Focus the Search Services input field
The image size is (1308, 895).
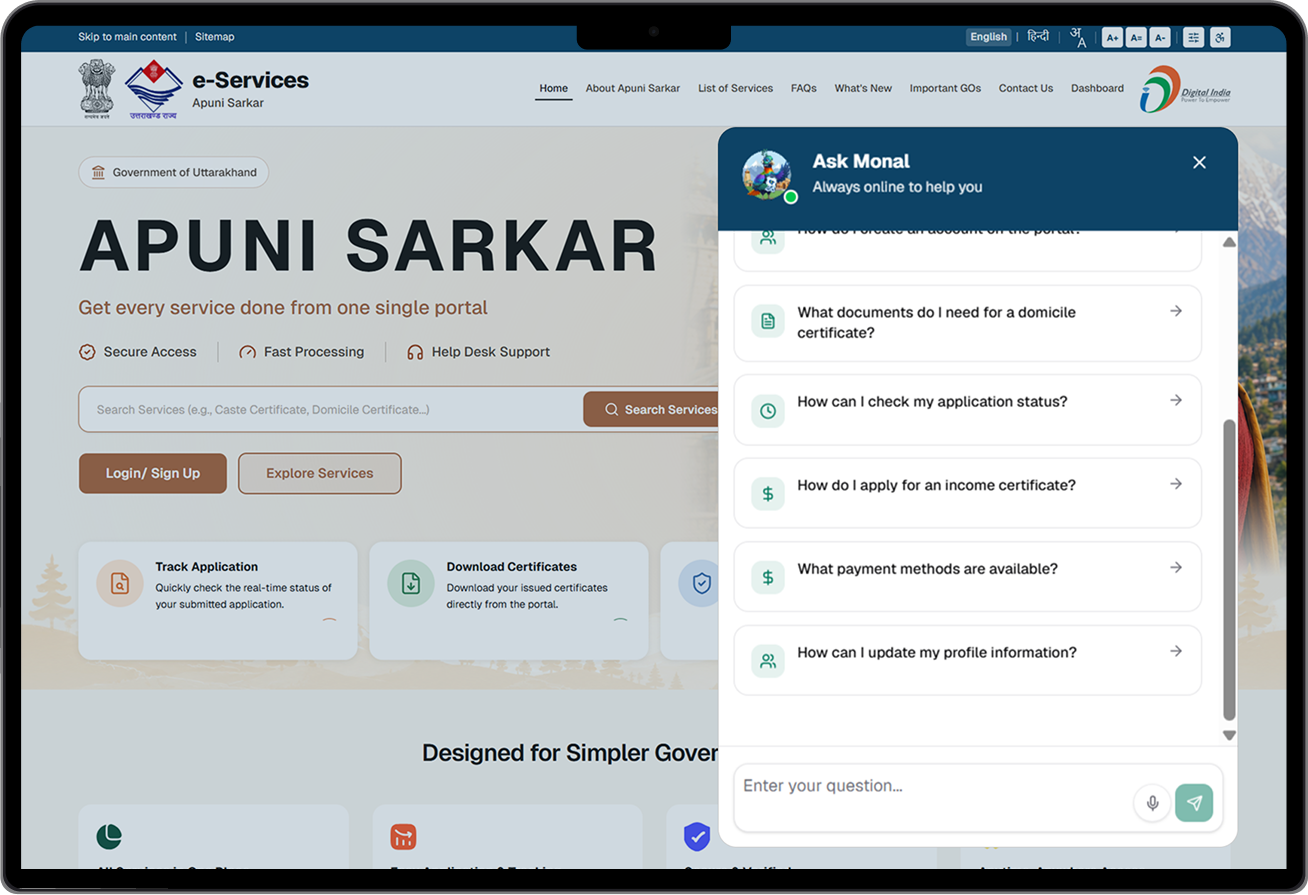coord(331,410)
